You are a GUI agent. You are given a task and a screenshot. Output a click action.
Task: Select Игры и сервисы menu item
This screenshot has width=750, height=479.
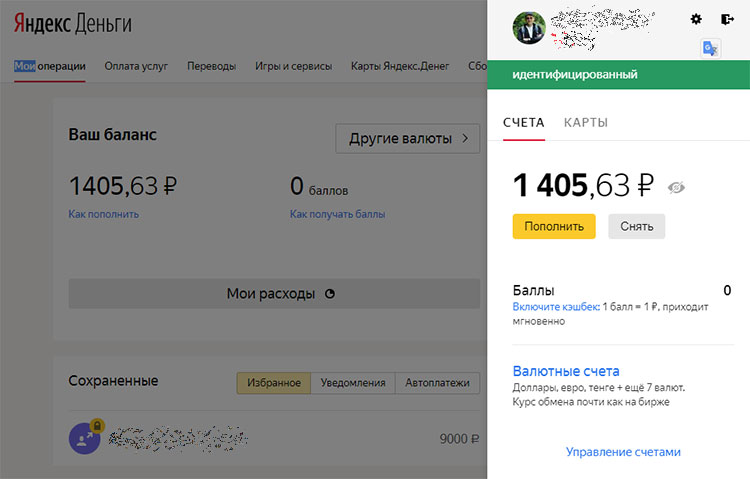294,66
